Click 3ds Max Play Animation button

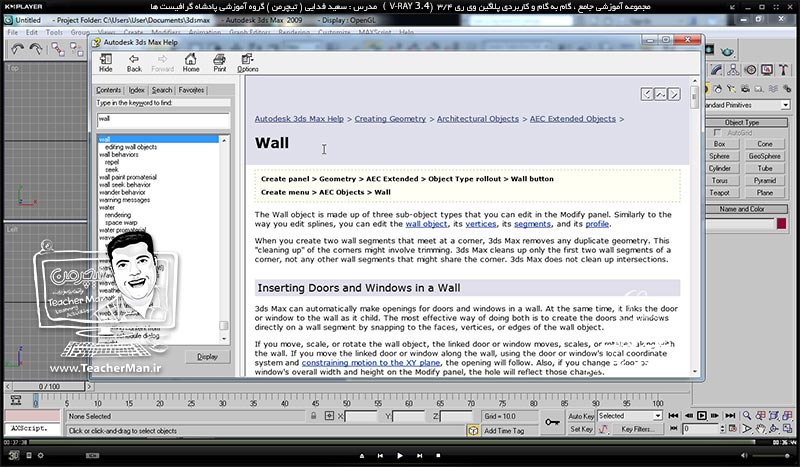(702, 415)
